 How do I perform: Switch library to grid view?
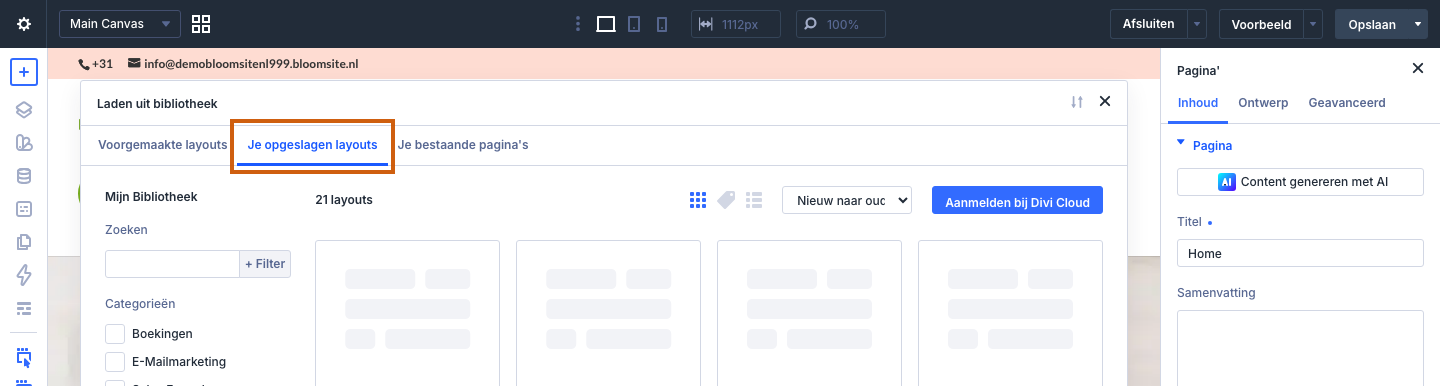pyautogui.click(x=698, y=200)
